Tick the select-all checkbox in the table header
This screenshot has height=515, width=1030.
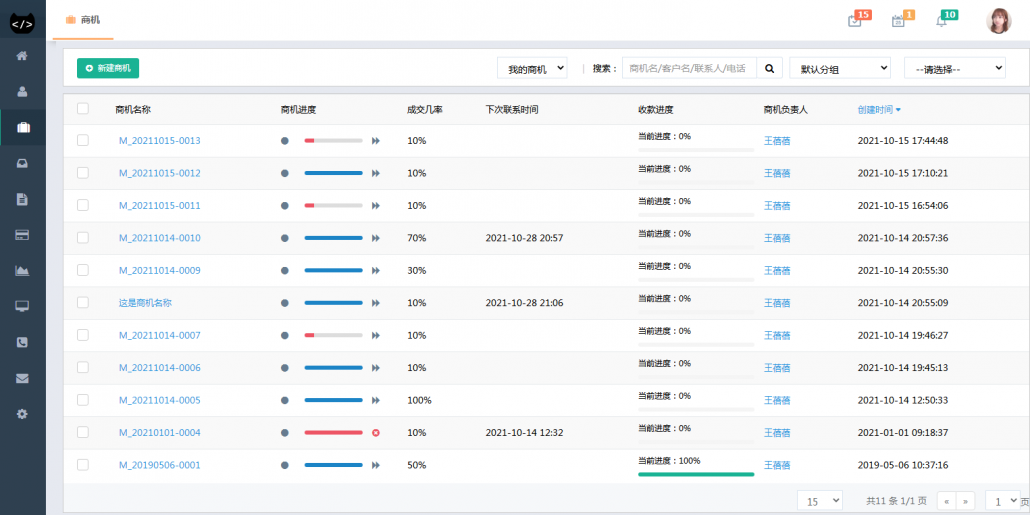(x=83, y=109)
